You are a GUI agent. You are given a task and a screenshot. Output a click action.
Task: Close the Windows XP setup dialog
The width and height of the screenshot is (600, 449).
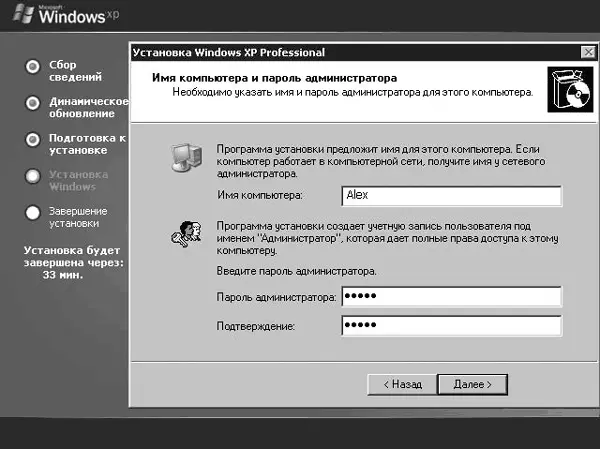(586, 52)
